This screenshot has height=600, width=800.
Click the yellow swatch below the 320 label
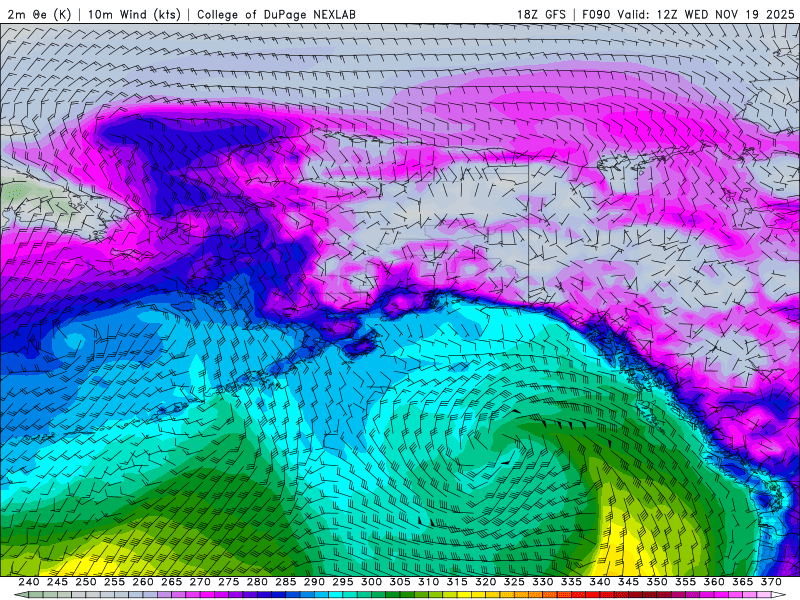pyautogui.click(x=479, y=595)
